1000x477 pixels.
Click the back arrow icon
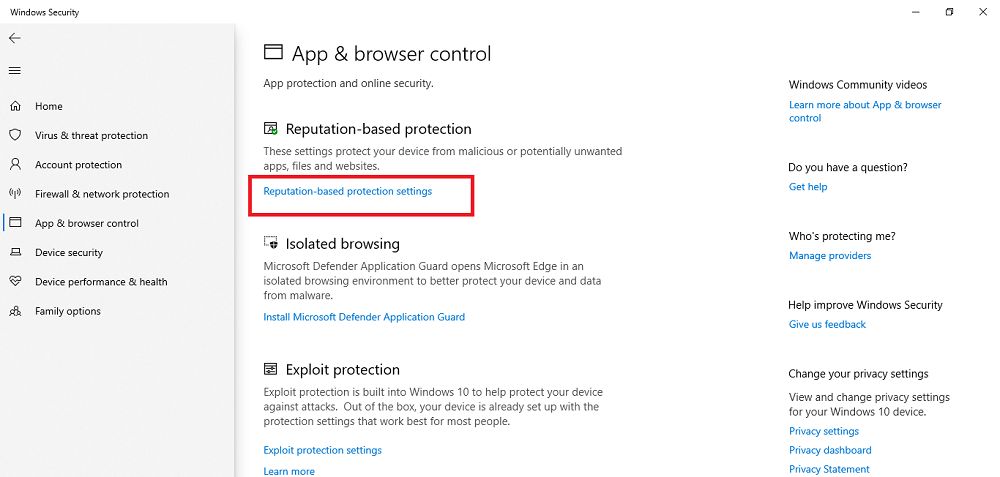[14, 38]
